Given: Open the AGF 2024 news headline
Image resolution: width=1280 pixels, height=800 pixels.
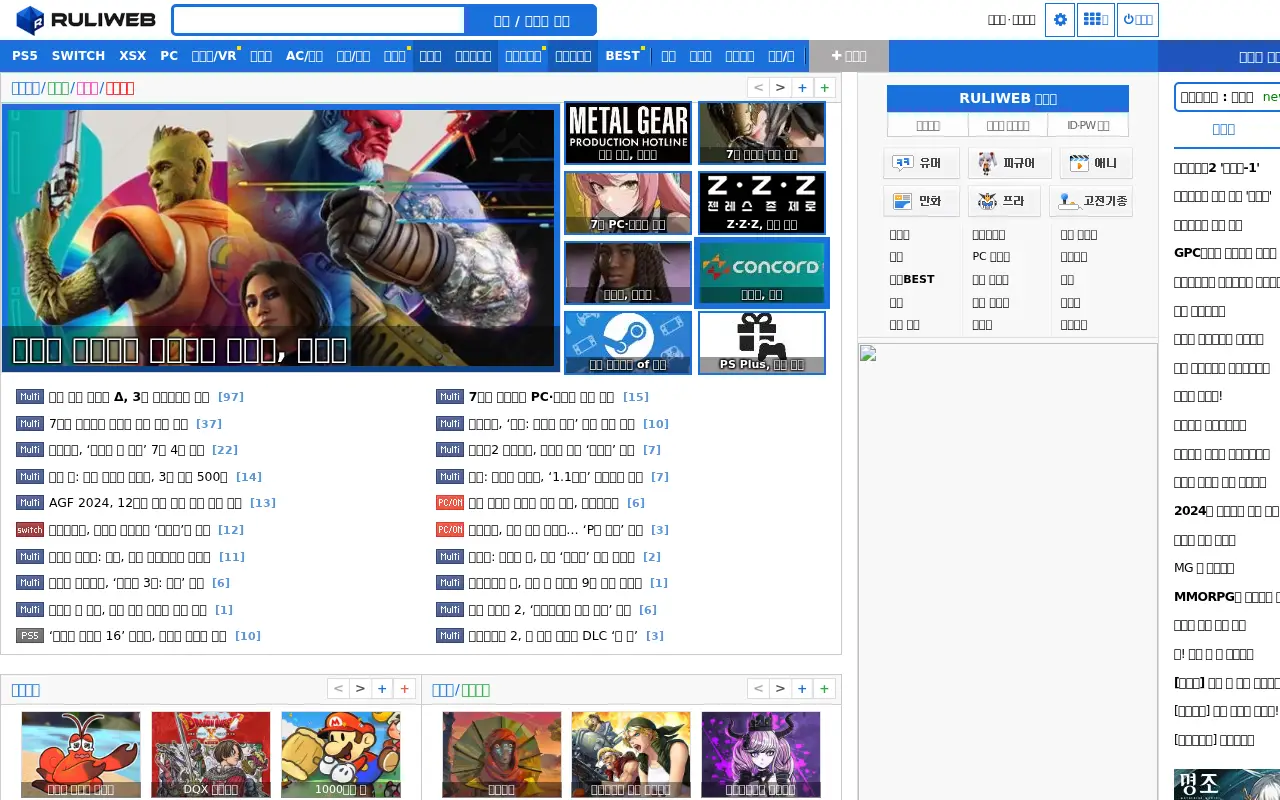Looking at the screenshot, I should (x=146, y=503).
